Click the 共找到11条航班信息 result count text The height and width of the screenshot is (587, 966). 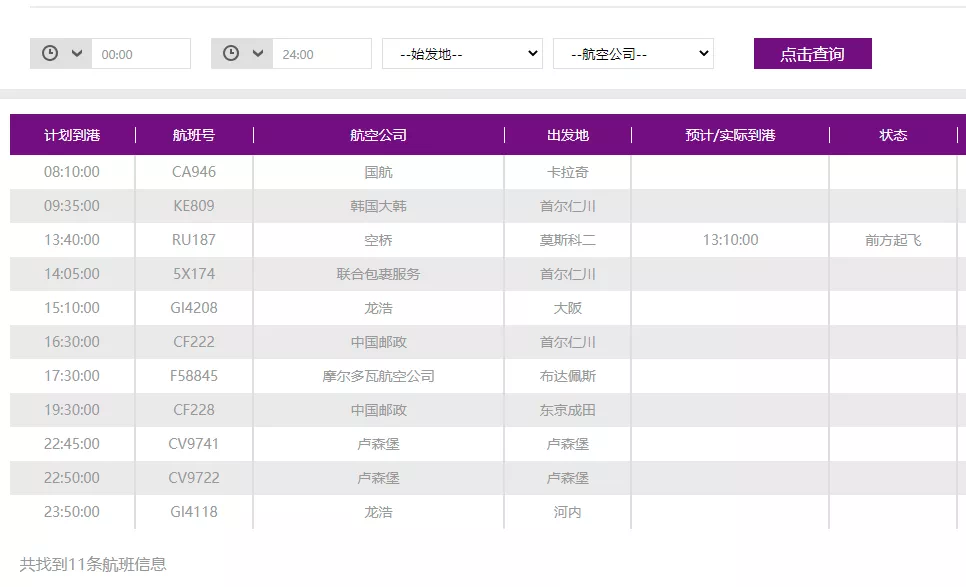click(93, 564)
